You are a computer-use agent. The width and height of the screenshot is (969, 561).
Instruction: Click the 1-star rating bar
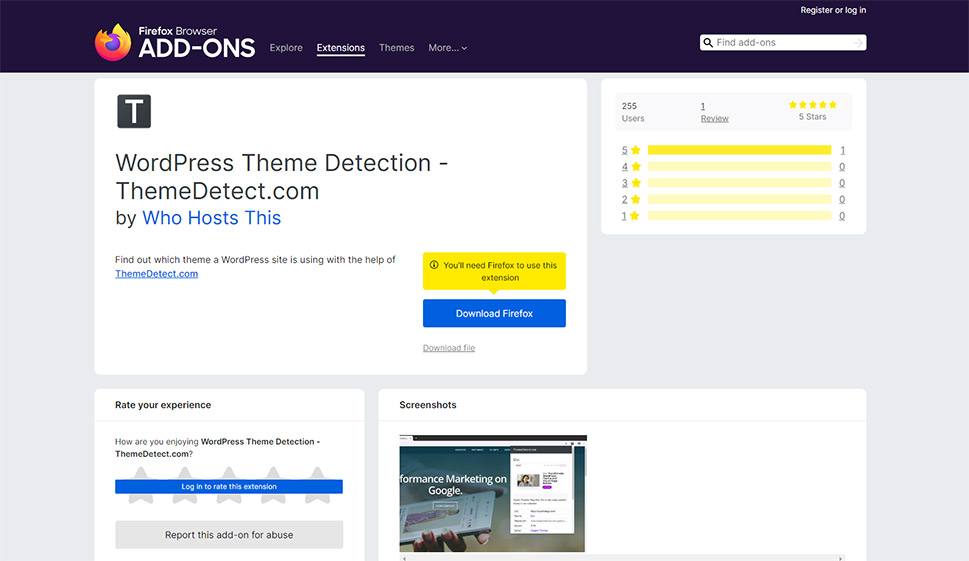pos(739,216)
